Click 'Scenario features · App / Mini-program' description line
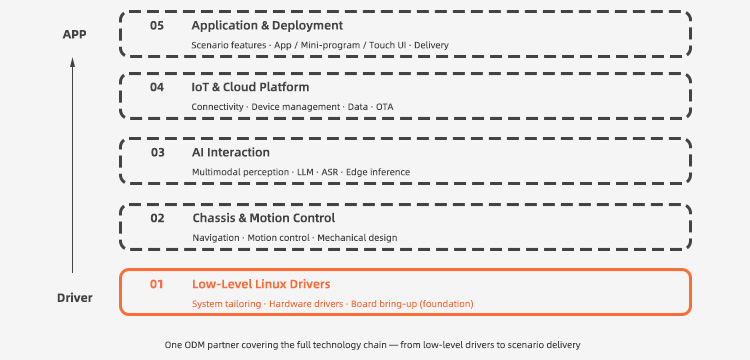The image size is (750, 360). pyautogui.click(x=320, y=45)
